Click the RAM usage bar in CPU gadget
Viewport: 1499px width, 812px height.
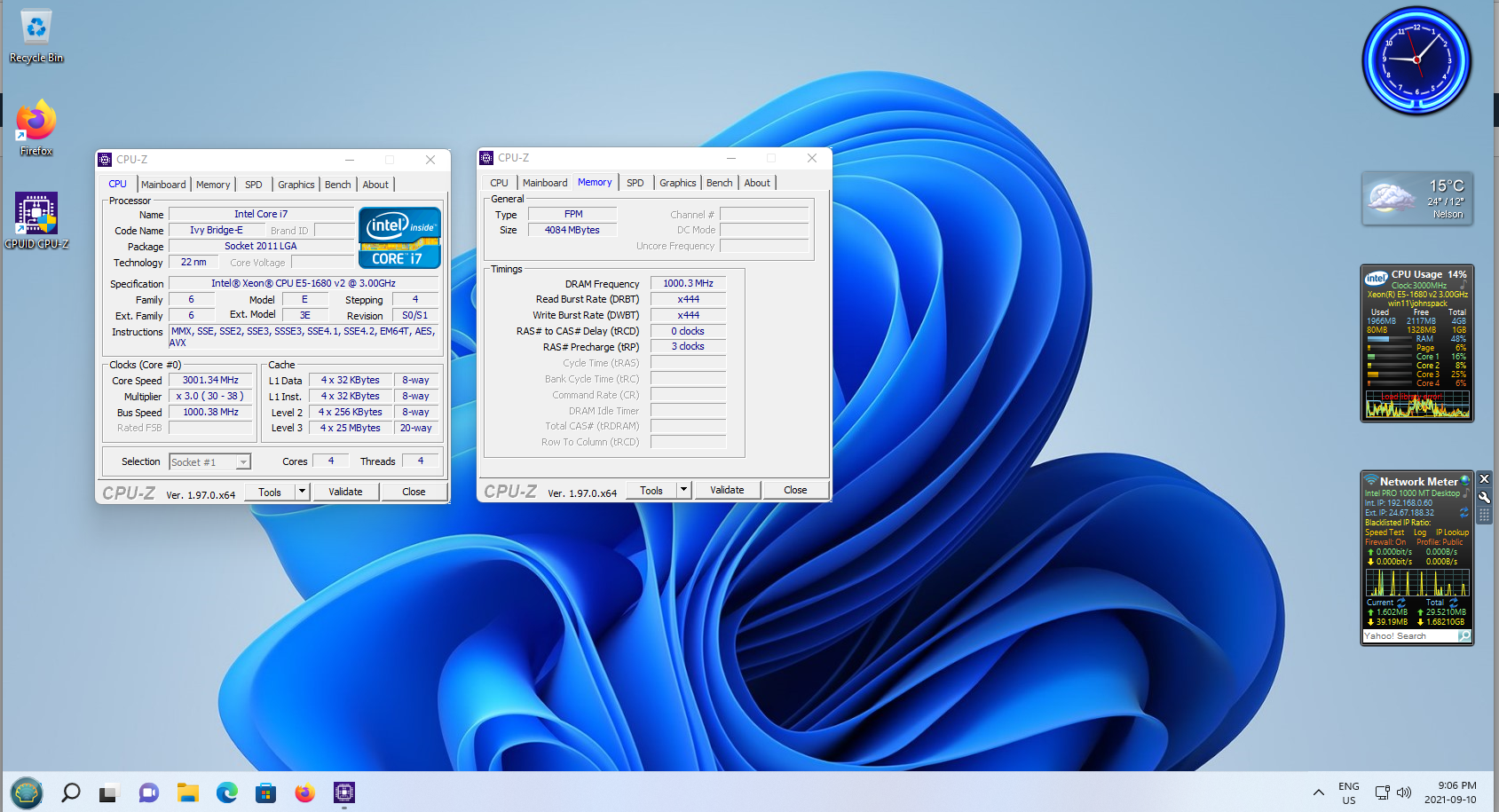(1389, 339)
